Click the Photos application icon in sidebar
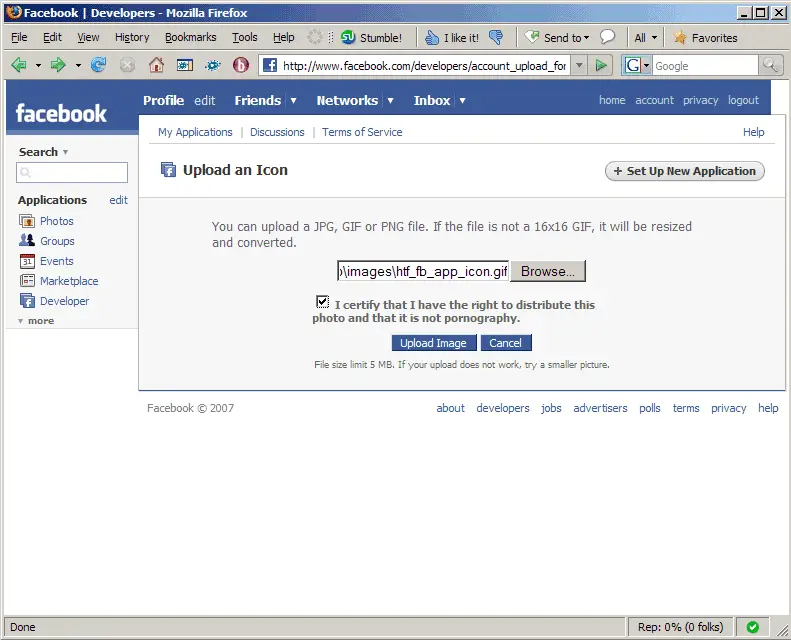 [x=27, y=221]
